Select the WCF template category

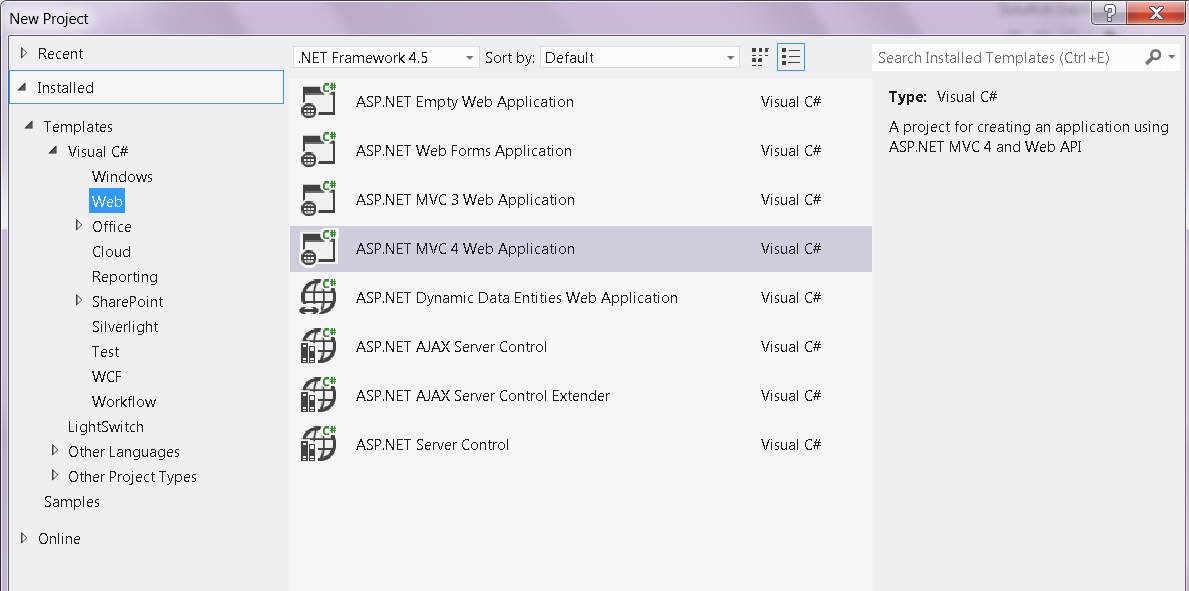(x=107, y=377)
